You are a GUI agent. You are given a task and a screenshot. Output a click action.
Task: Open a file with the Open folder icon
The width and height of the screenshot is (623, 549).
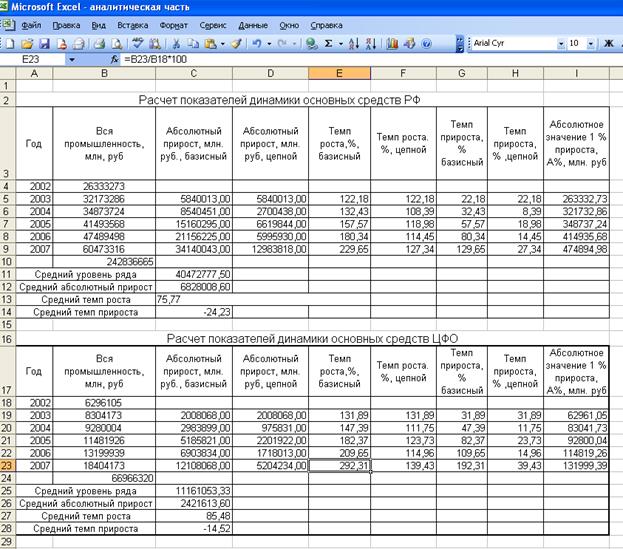27,44
